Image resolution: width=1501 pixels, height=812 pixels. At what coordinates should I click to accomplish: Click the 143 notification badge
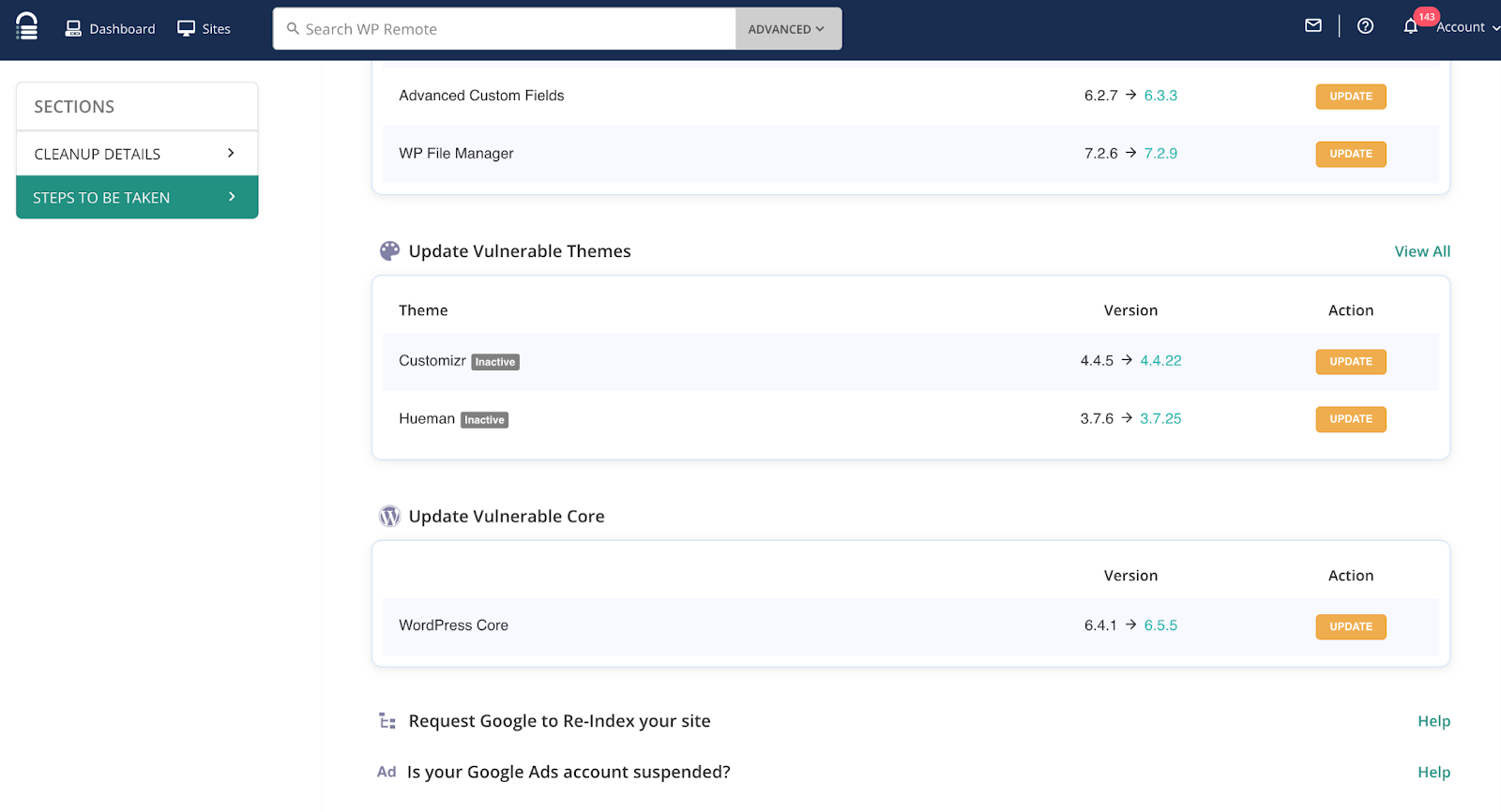[x=1426, y=17]
